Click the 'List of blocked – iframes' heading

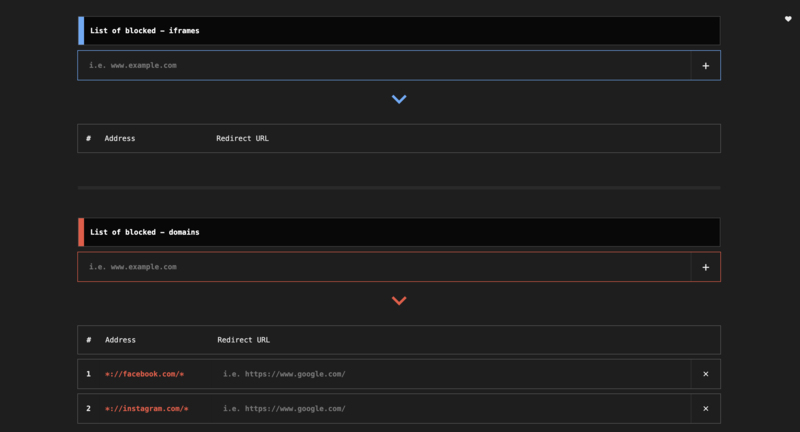(x=145, y=31)
